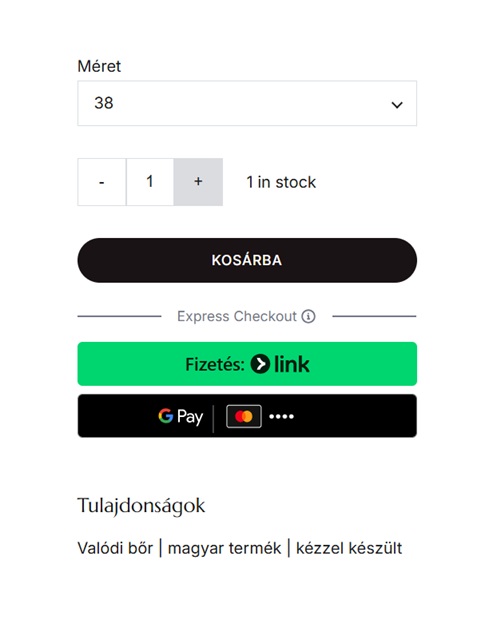
Task: Click the Pay text in Google Pay button
Action: click(190, 417)
